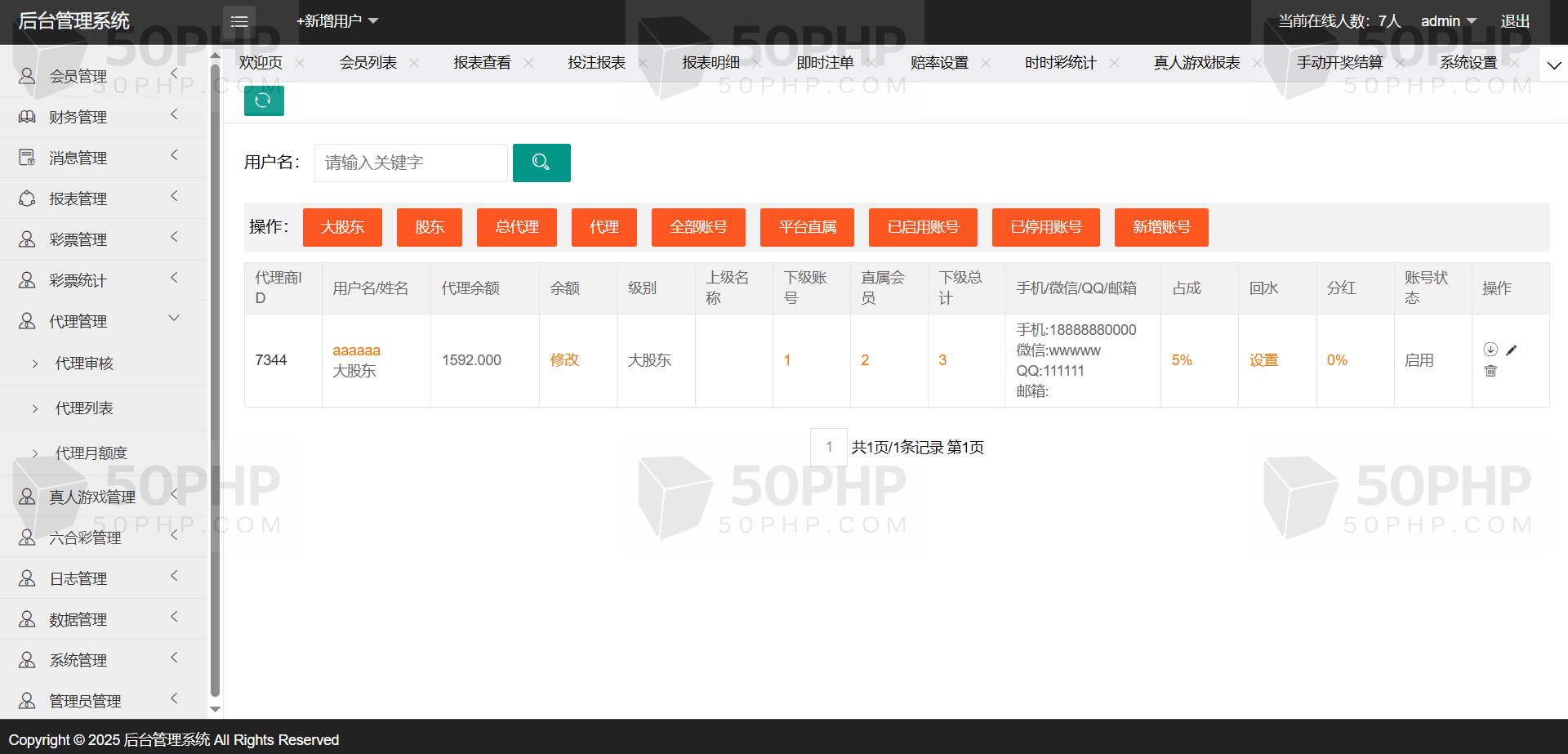
Task: Click the green search magnifier button
Action: (541, 163)
